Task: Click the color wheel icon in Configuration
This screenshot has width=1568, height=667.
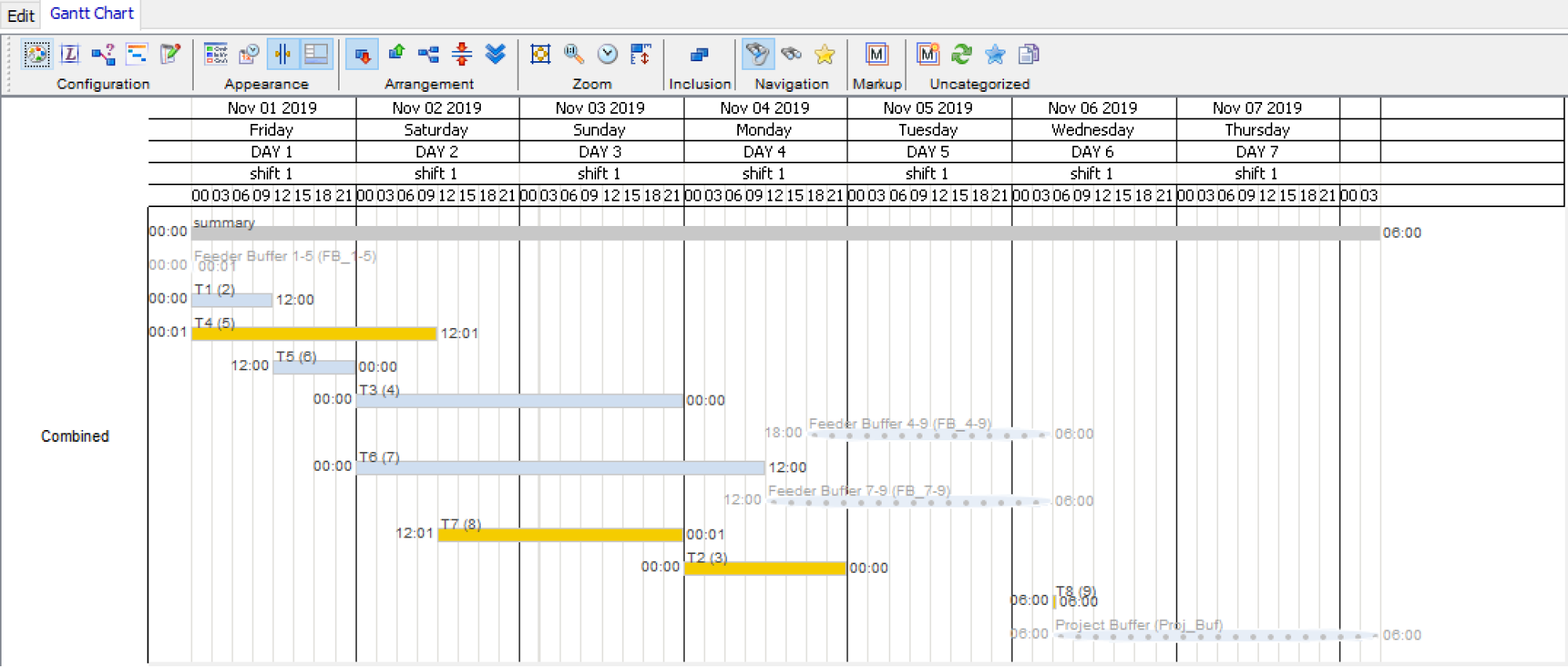Action: pos(36,54)
